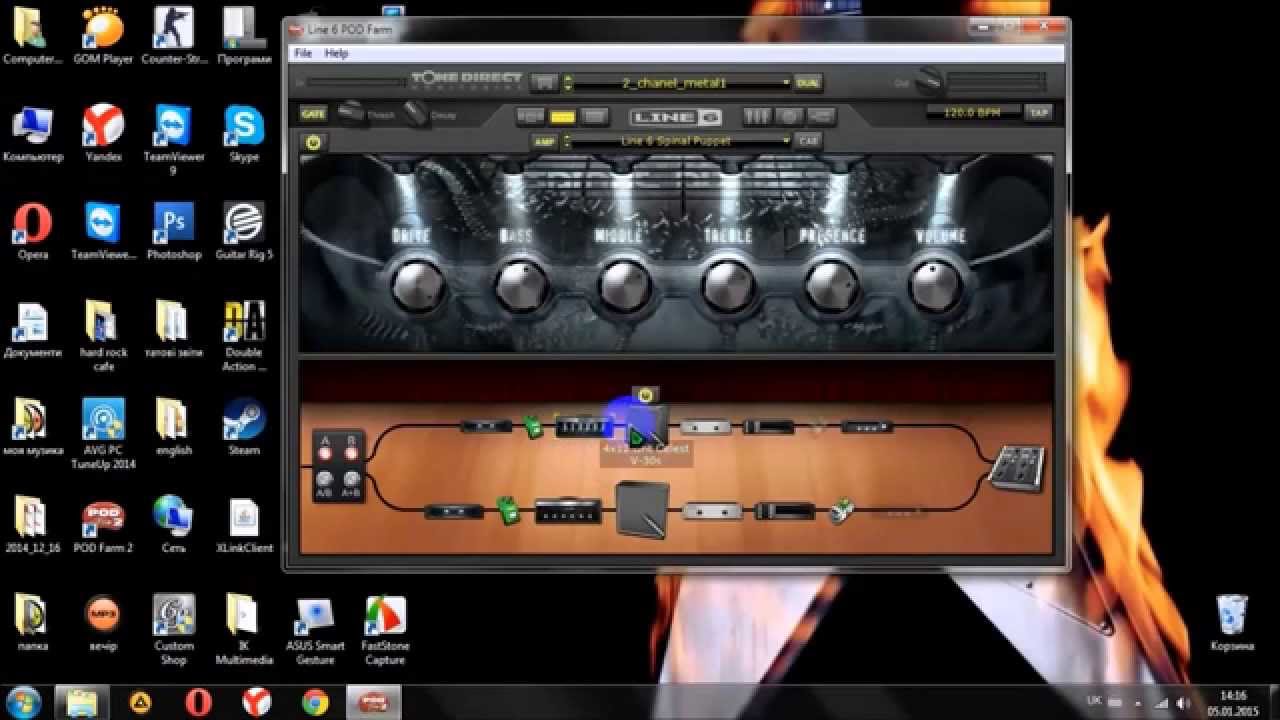Select the black rack unit in the top chain

tap(769, 427)
